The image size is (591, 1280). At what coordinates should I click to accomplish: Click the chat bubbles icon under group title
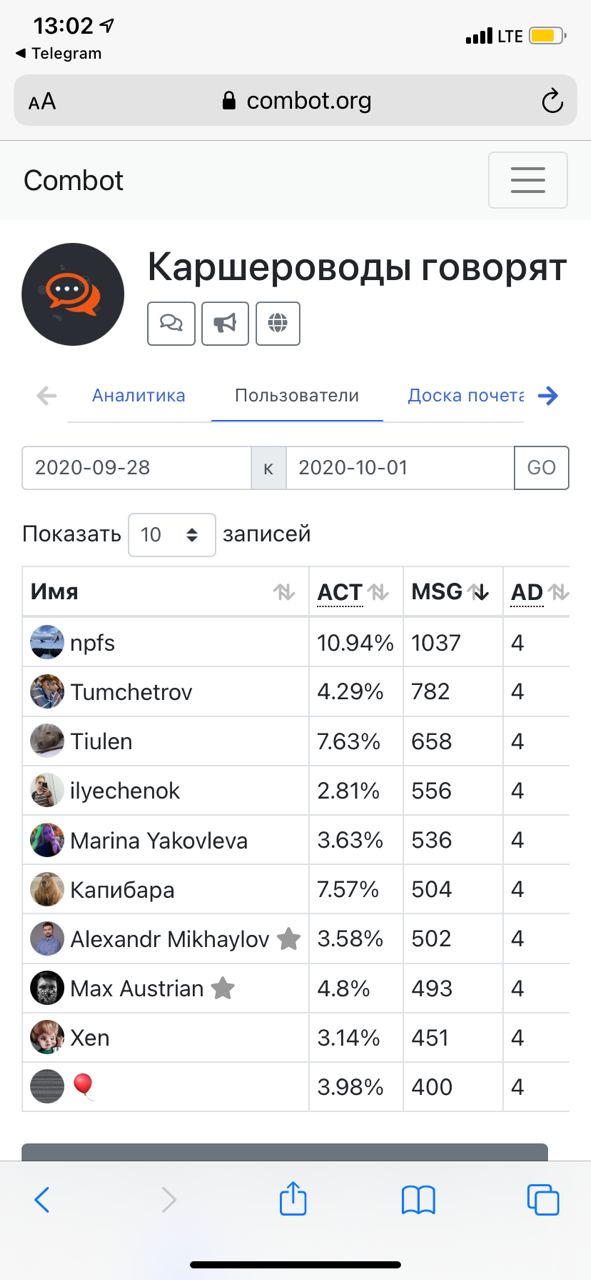(171, 323)
